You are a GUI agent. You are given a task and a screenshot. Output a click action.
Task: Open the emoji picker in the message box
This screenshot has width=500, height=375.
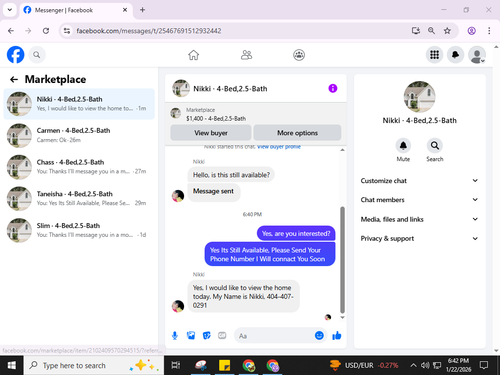point(319,335)
